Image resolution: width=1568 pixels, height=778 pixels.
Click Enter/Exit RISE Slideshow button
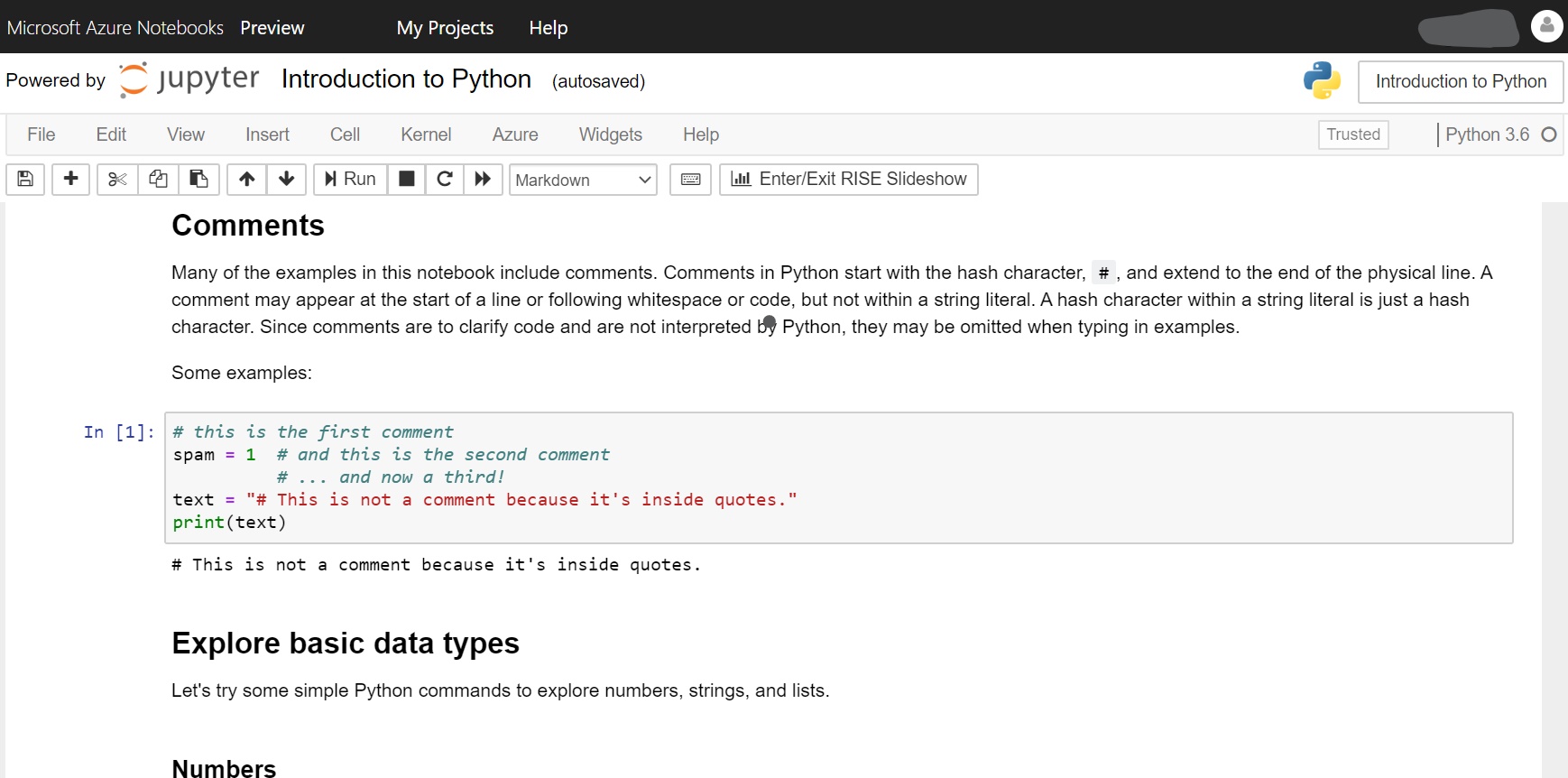(x=849, y=179)
